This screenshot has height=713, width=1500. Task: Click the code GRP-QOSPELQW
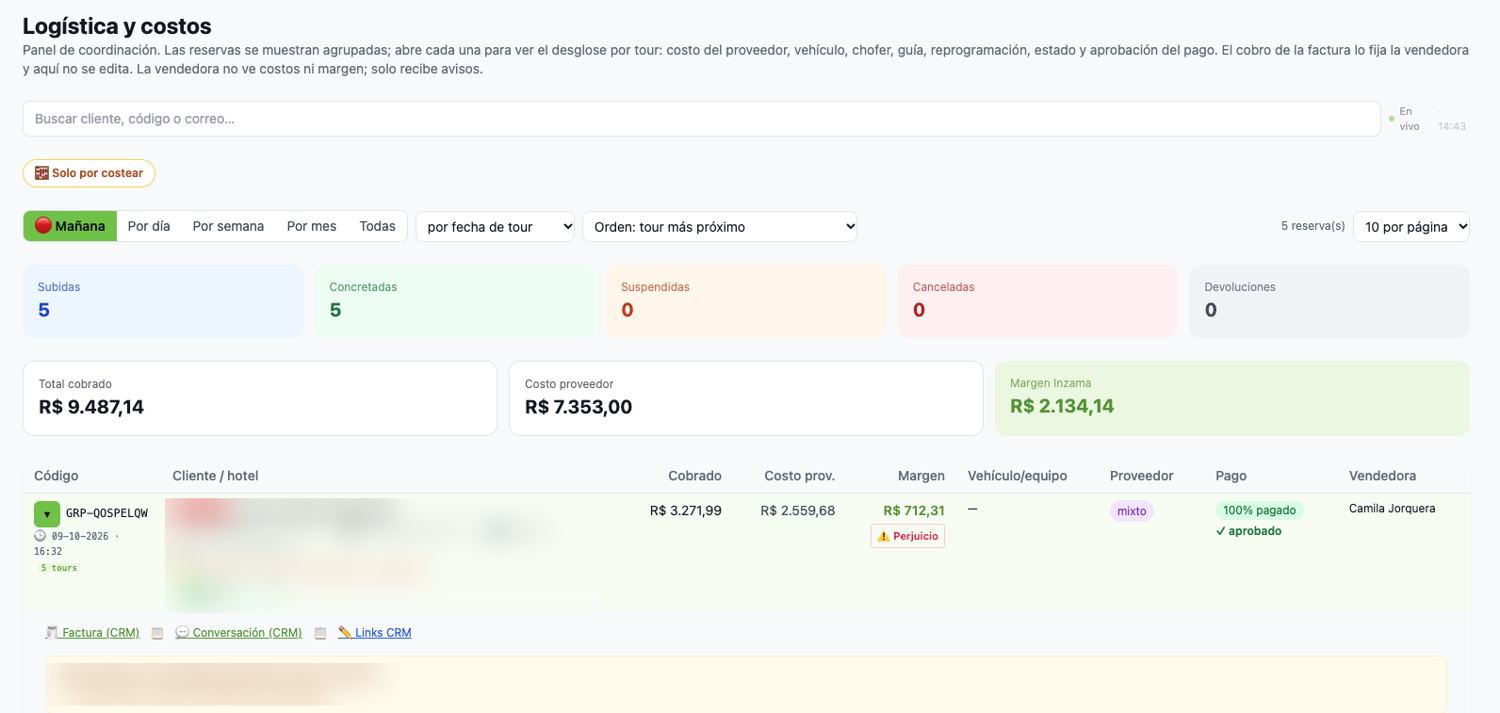point(107,513)
